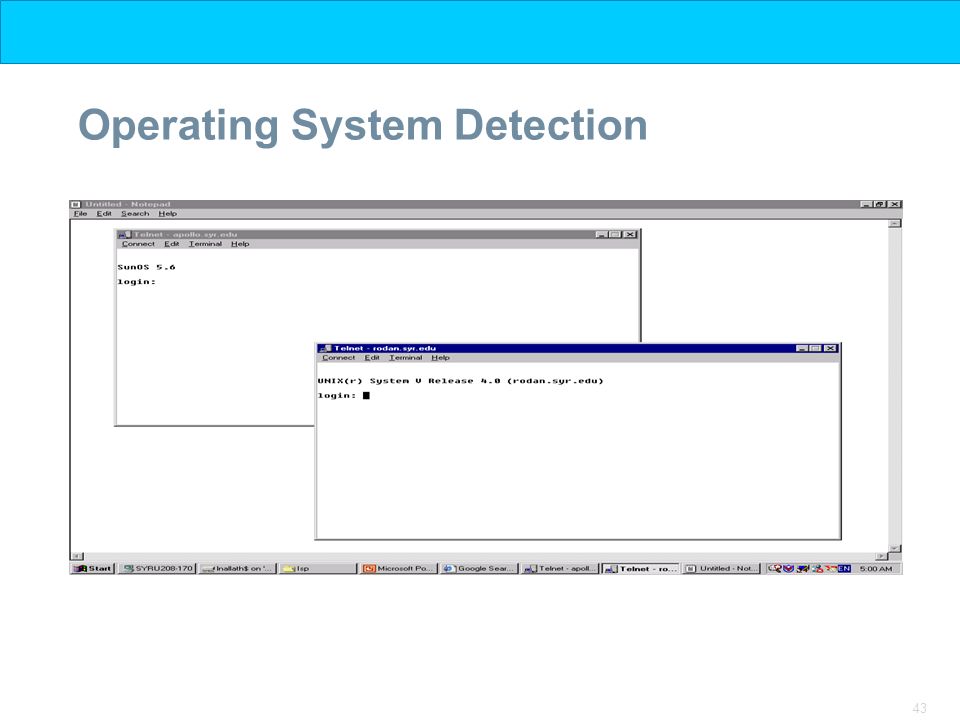Close the rodan Telnet window

pos(830,348)
